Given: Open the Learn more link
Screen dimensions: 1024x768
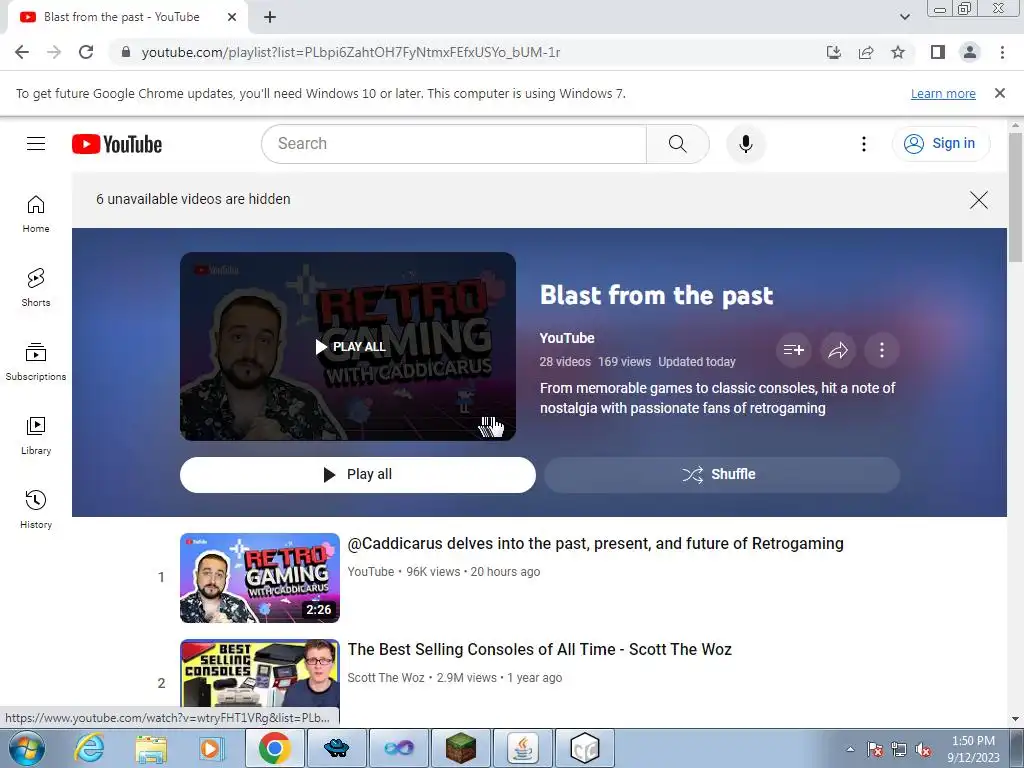Looking at the screenshot, I should (943, 94).
